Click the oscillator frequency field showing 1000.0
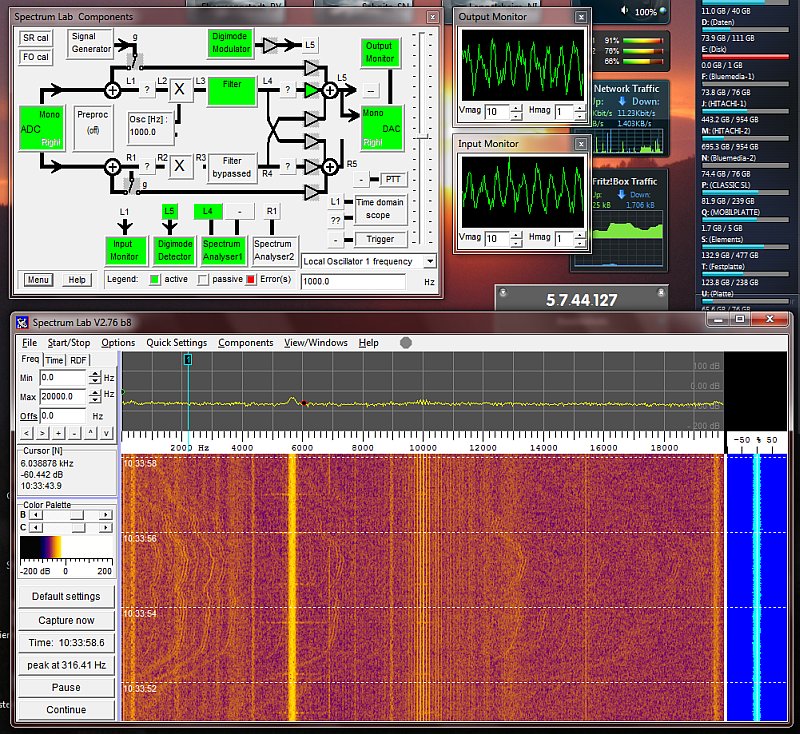The width and height of the screenshot is (800, 734). click(x=352, y=283)
